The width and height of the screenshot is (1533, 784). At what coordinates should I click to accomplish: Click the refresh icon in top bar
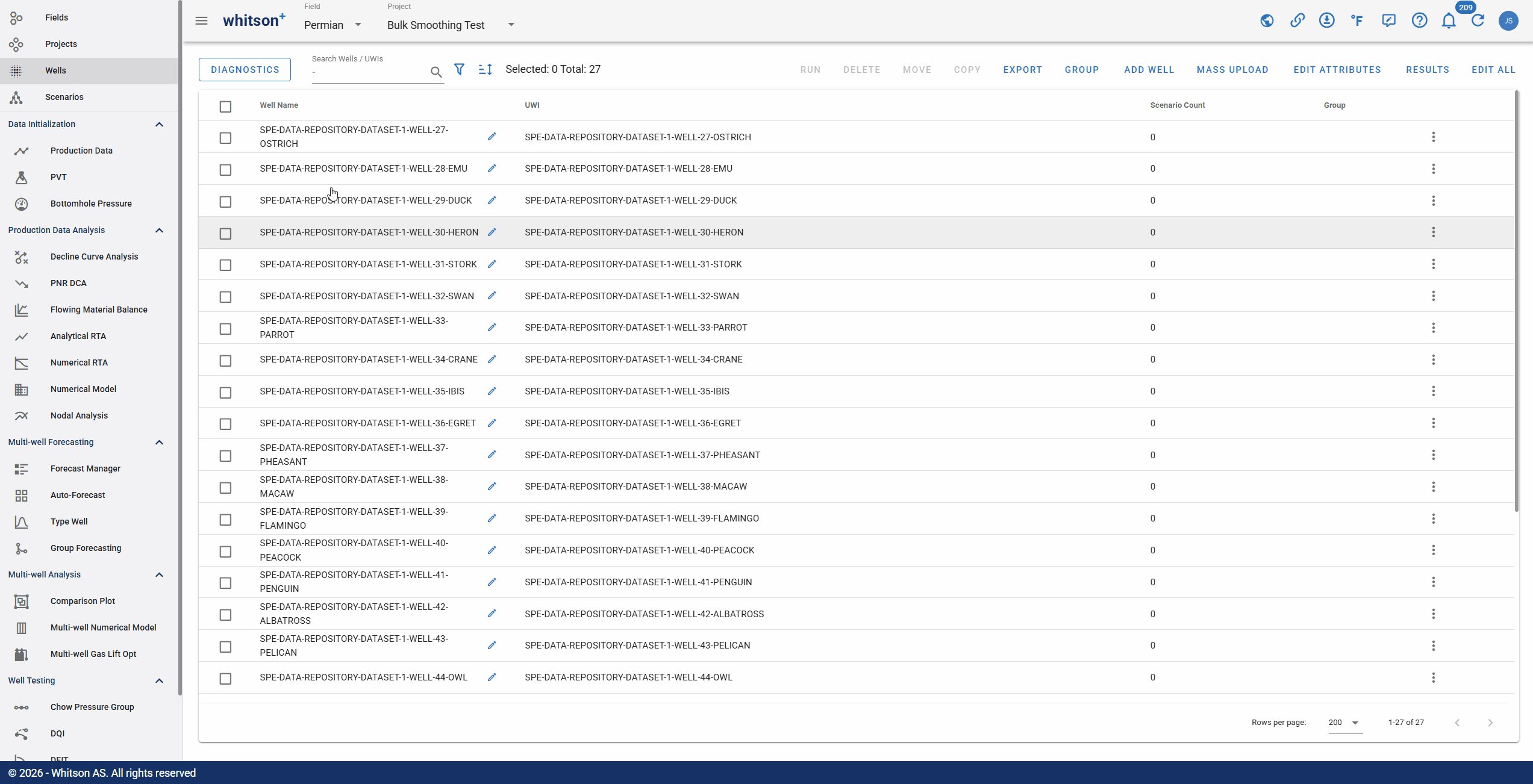1478,21
